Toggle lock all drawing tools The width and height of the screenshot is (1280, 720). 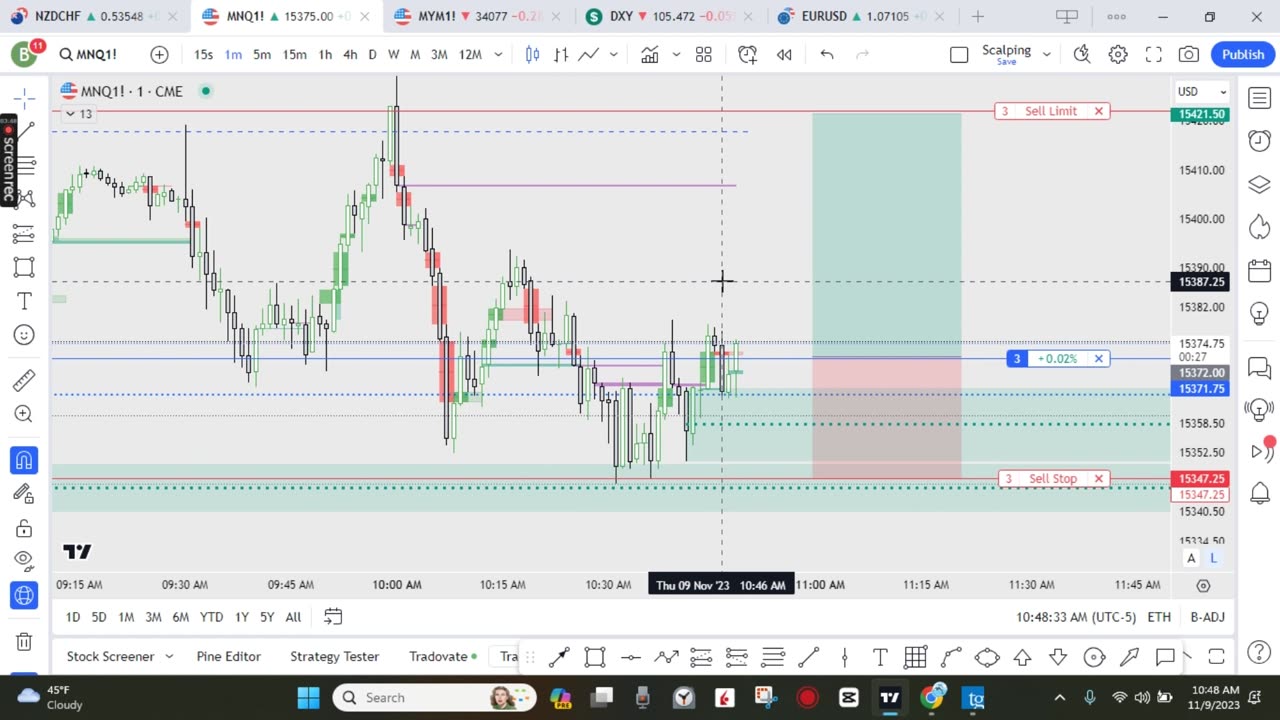[x=25, y=528]
